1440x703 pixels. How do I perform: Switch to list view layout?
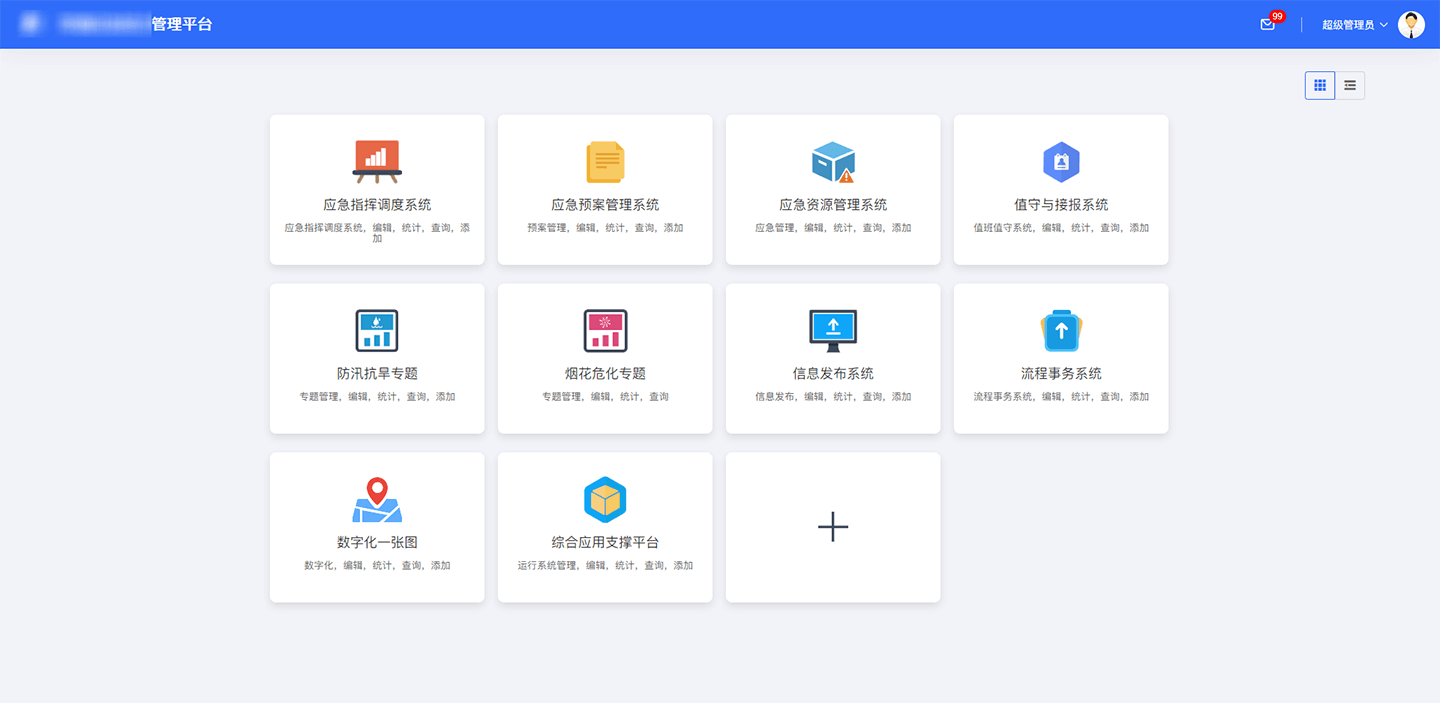(x=1350, y=86)
